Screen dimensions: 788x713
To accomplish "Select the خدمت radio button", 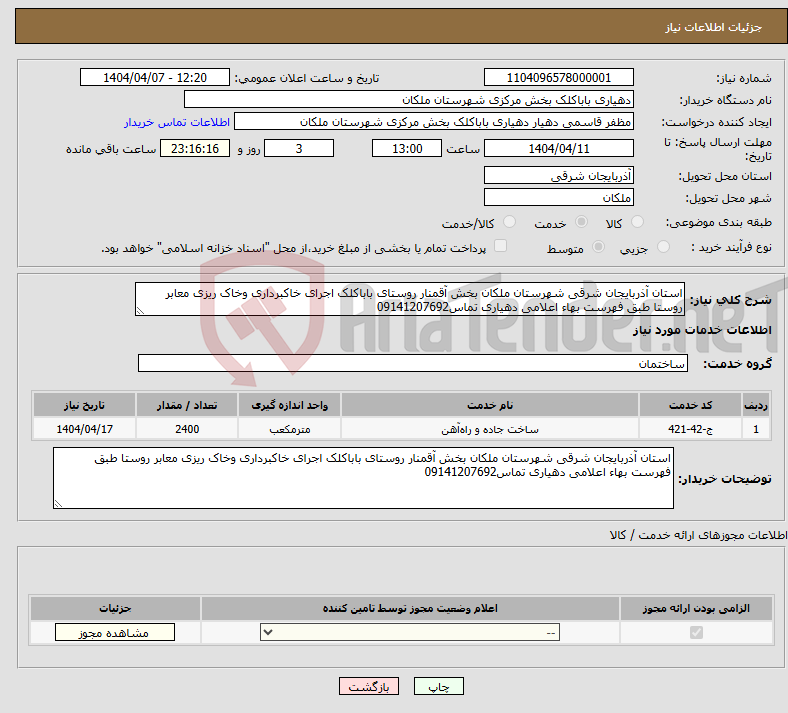I will pos(581,222).
